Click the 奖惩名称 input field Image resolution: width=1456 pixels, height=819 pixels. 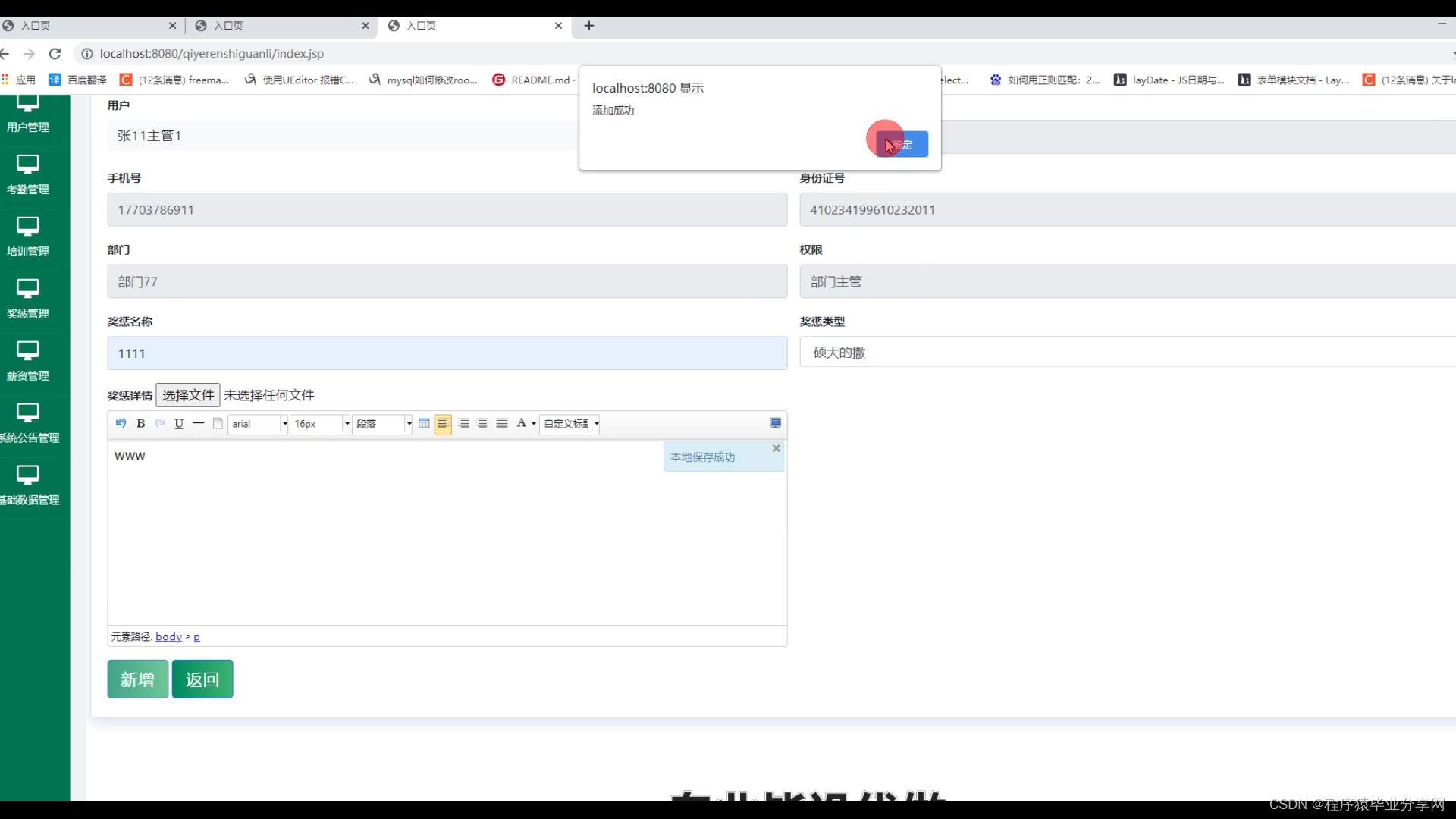tap(447, 353)
